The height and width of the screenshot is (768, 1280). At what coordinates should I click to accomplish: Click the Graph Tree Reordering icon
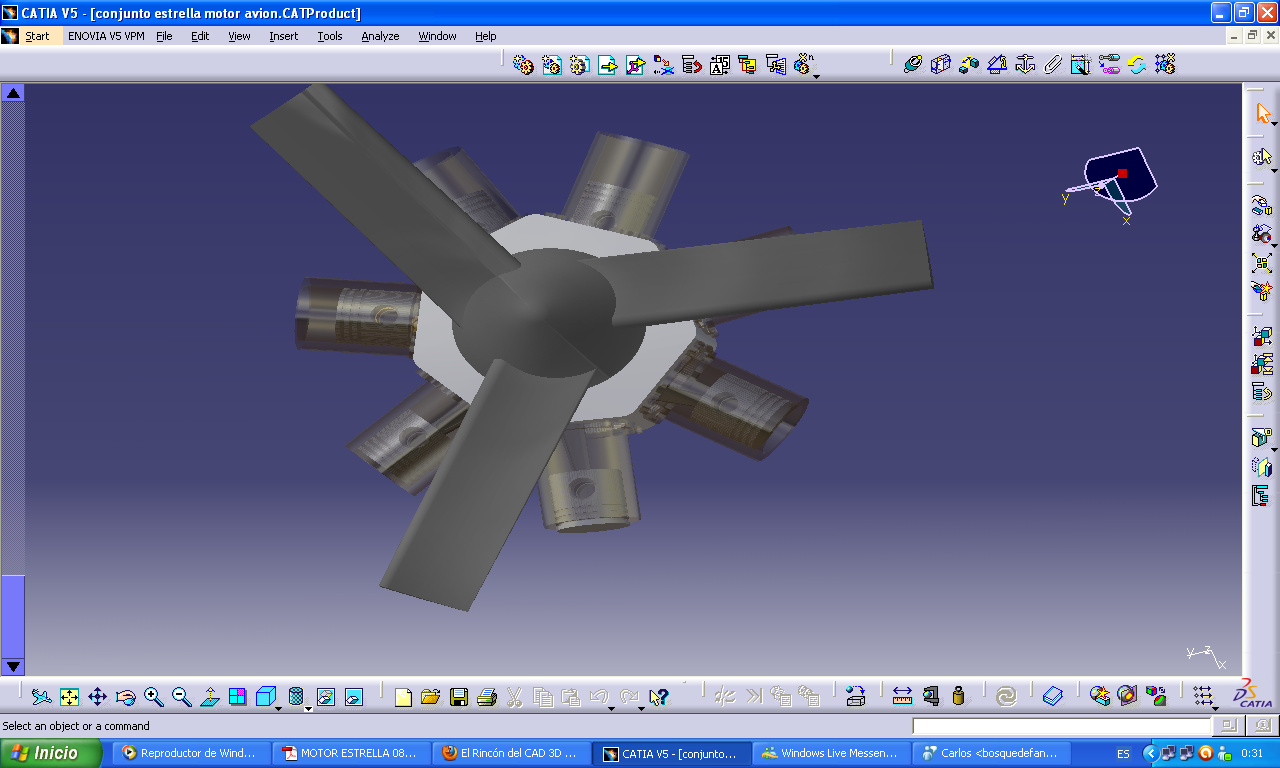[x=691, y=65]
